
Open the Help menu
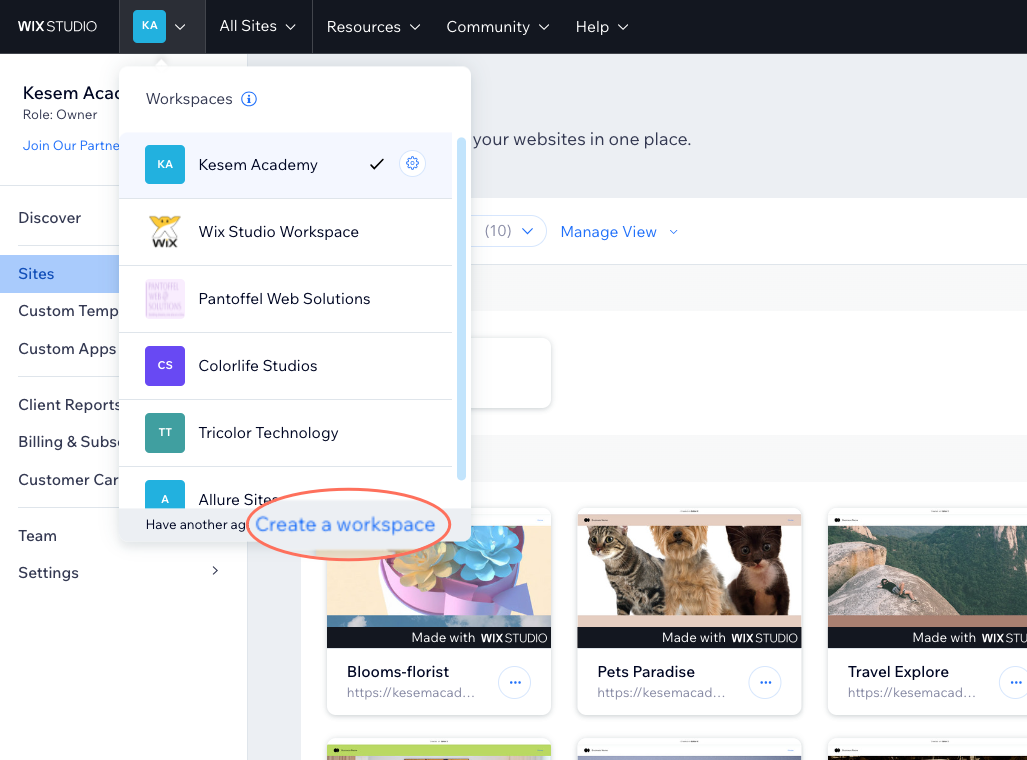point(602,27)
